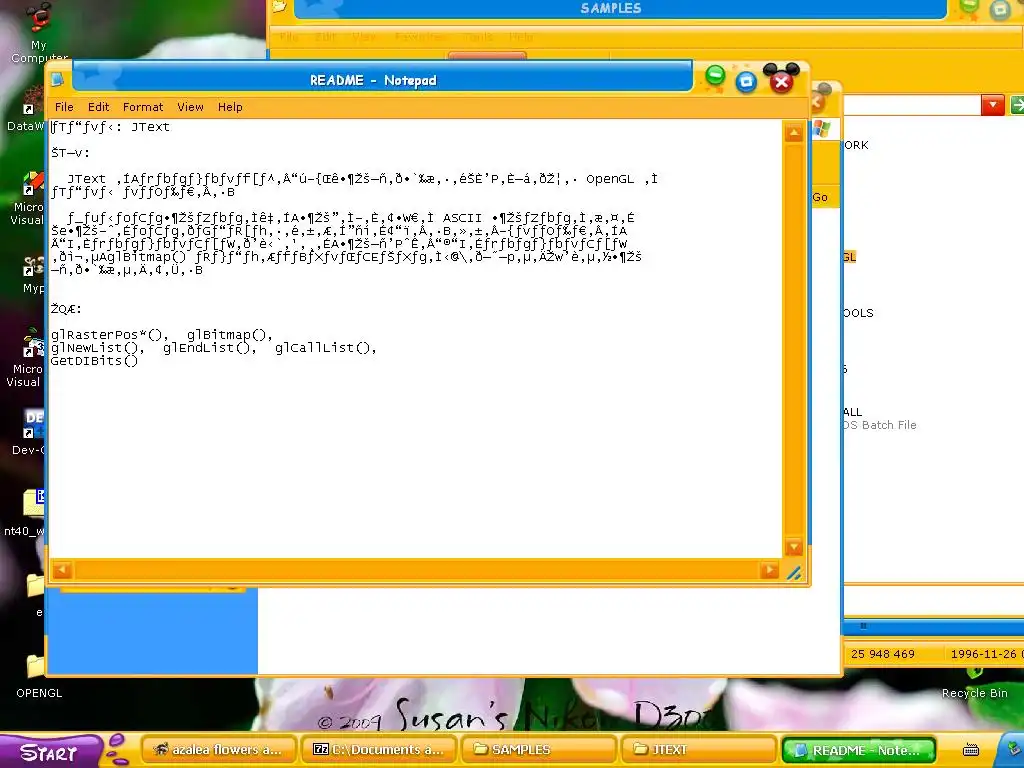Click the README - Notepad taskbar button
Image resolution: width=1024 pixels, height=768 pixels.
coord(857,750)
